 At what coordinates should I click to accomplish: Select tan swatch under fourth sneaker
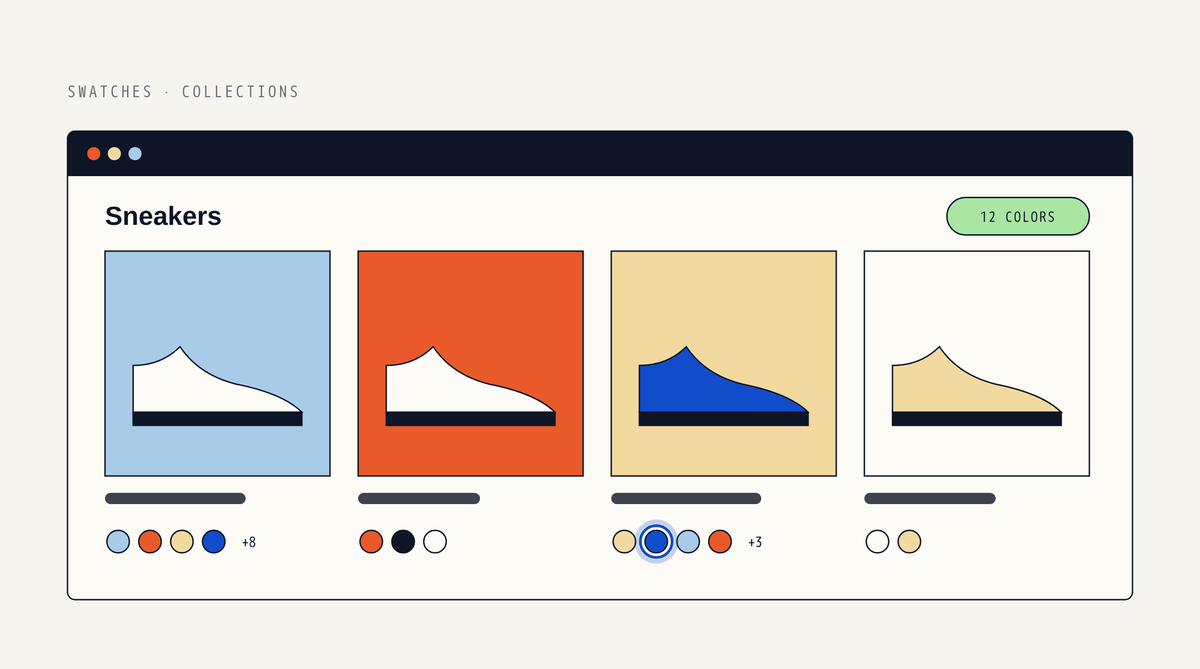tap(909, 542)
